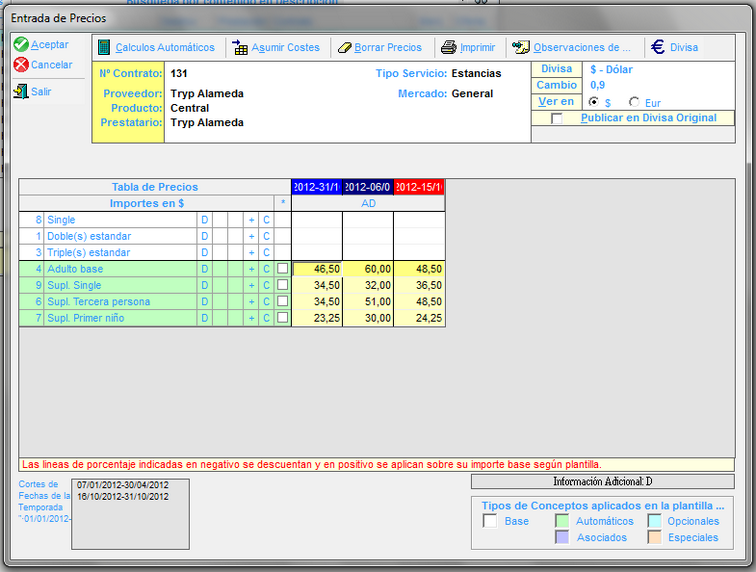The width and height of the screenshot is (756, 572).
Task: Open Calculos Automáticos link
Action: pos(165,47)
